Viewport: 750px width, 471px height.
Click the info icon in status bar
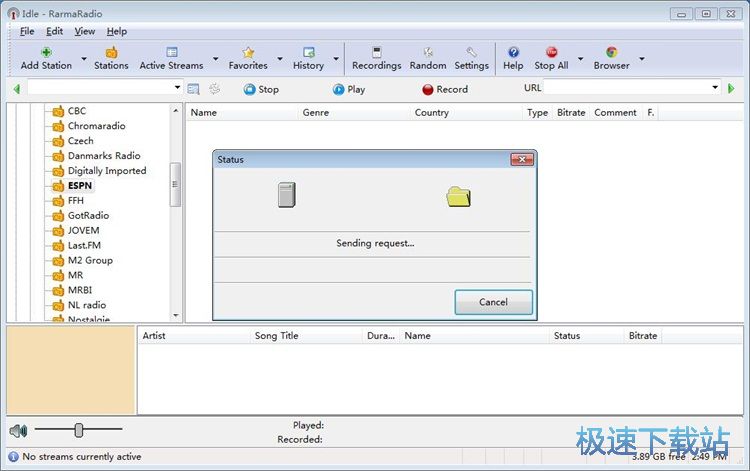click(13, 457)
